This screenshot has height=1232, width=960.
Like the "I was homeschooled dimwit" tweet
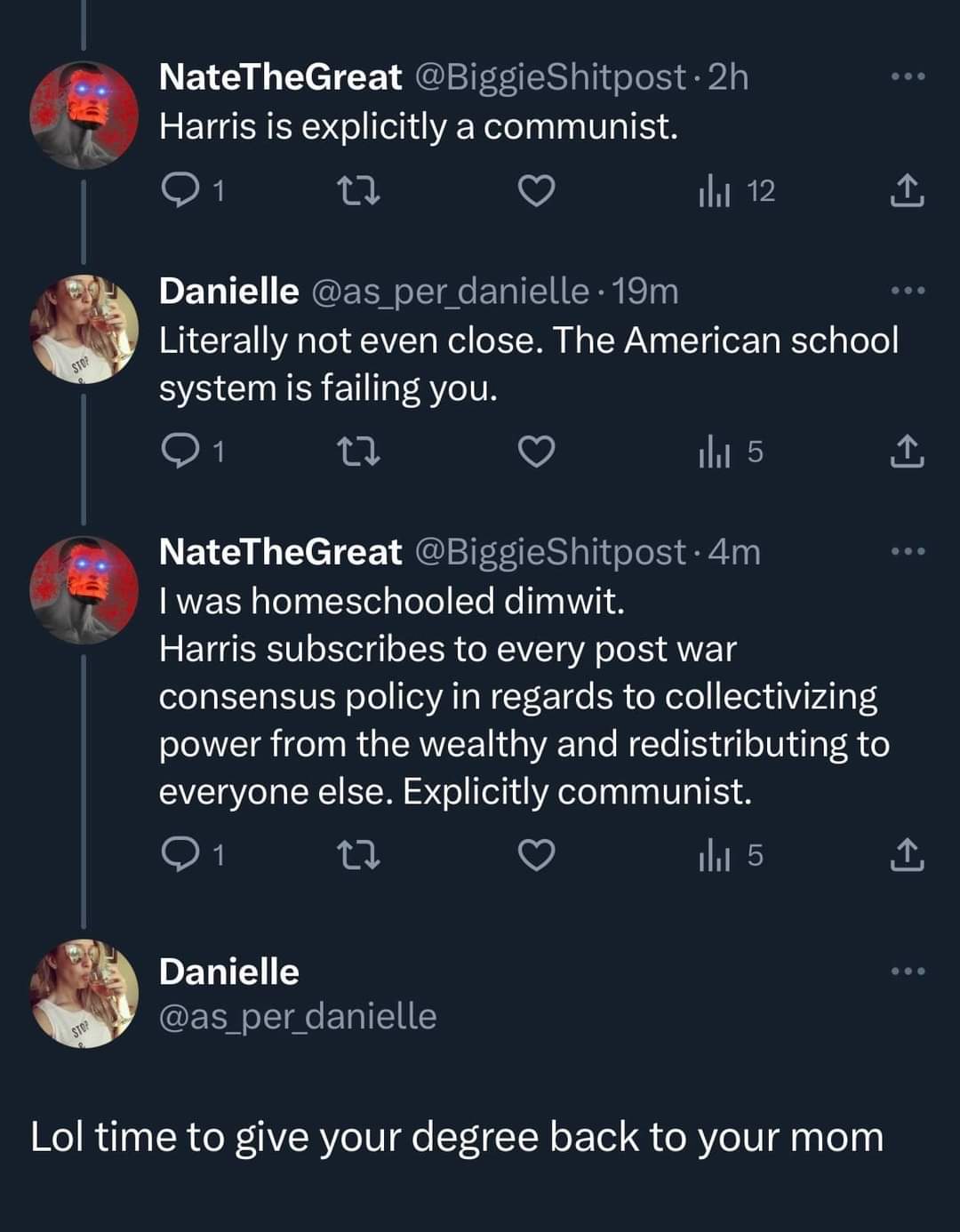coord(536,854)
